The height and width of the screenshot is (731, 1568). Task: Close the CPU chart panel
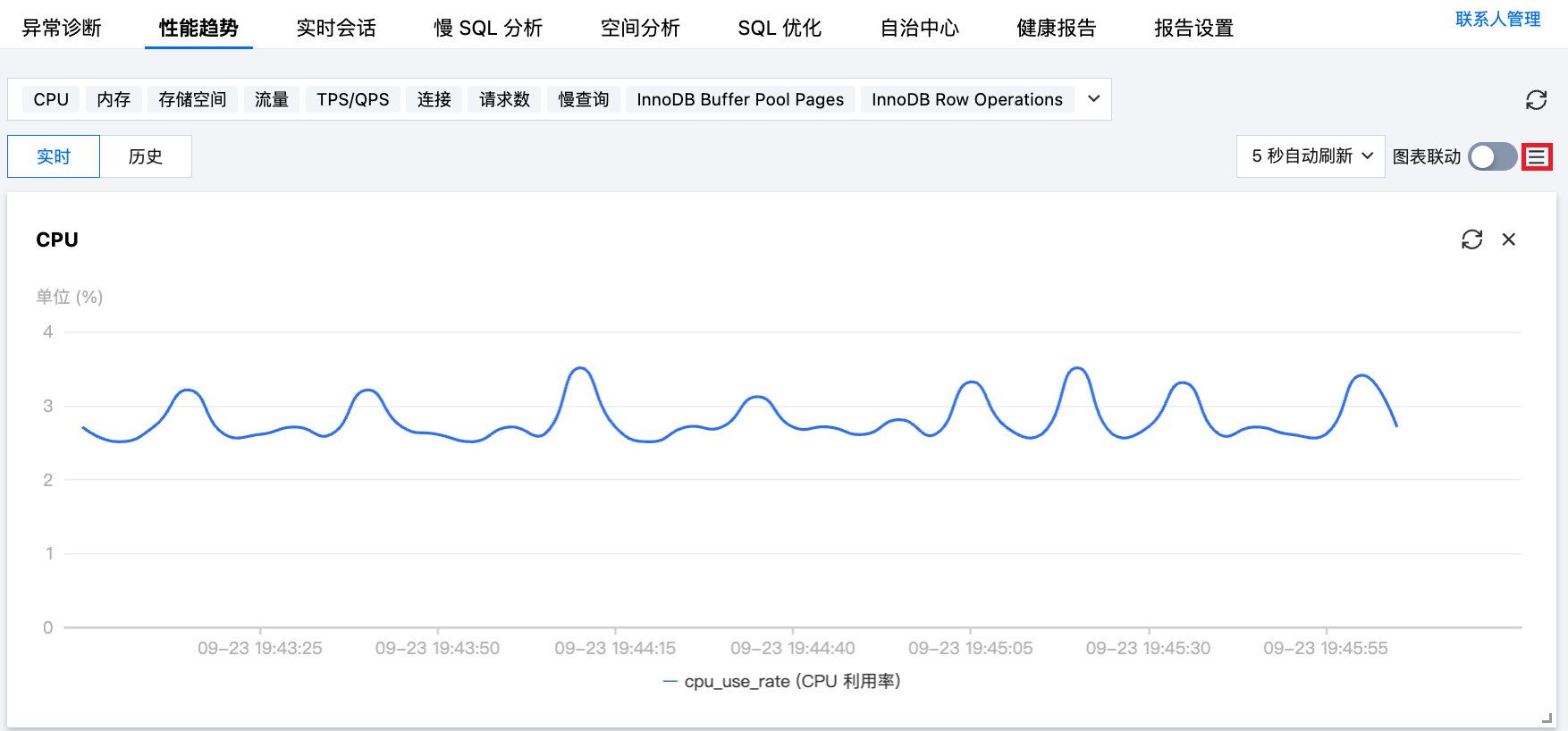[x=1509, y=239]
